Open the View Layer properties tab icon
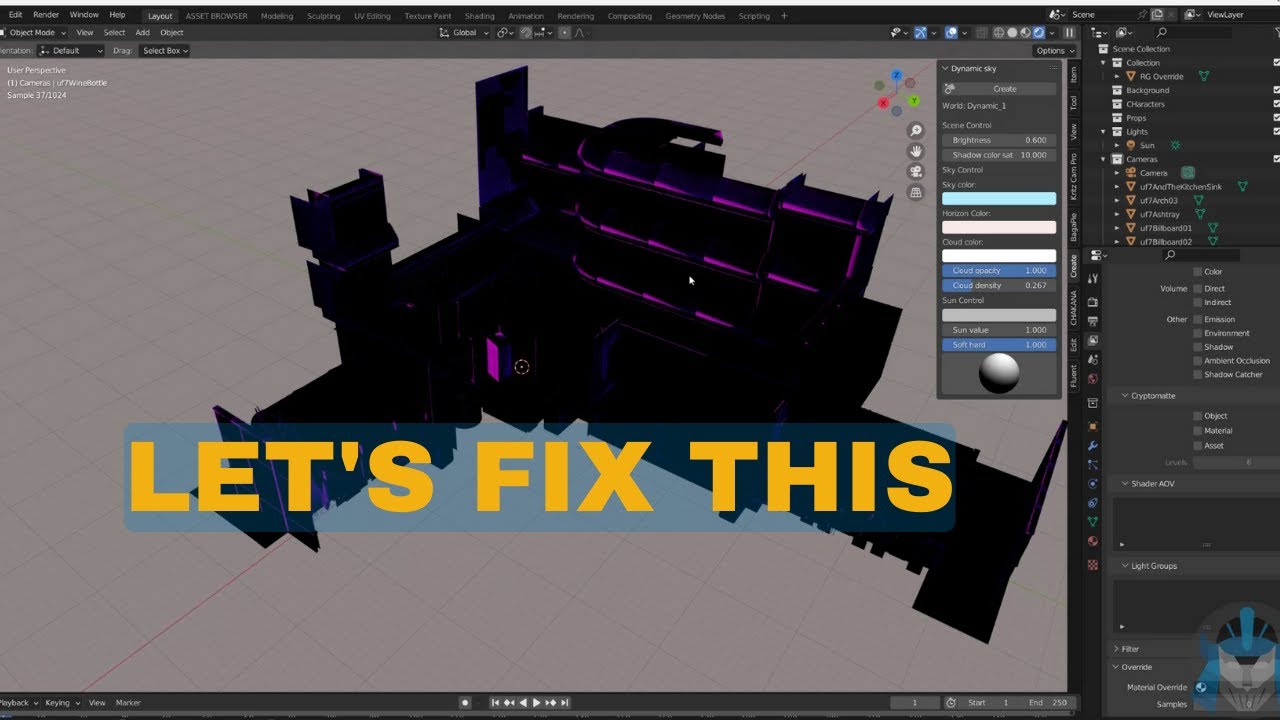 pyautogui.click(x=1093, y=341)
